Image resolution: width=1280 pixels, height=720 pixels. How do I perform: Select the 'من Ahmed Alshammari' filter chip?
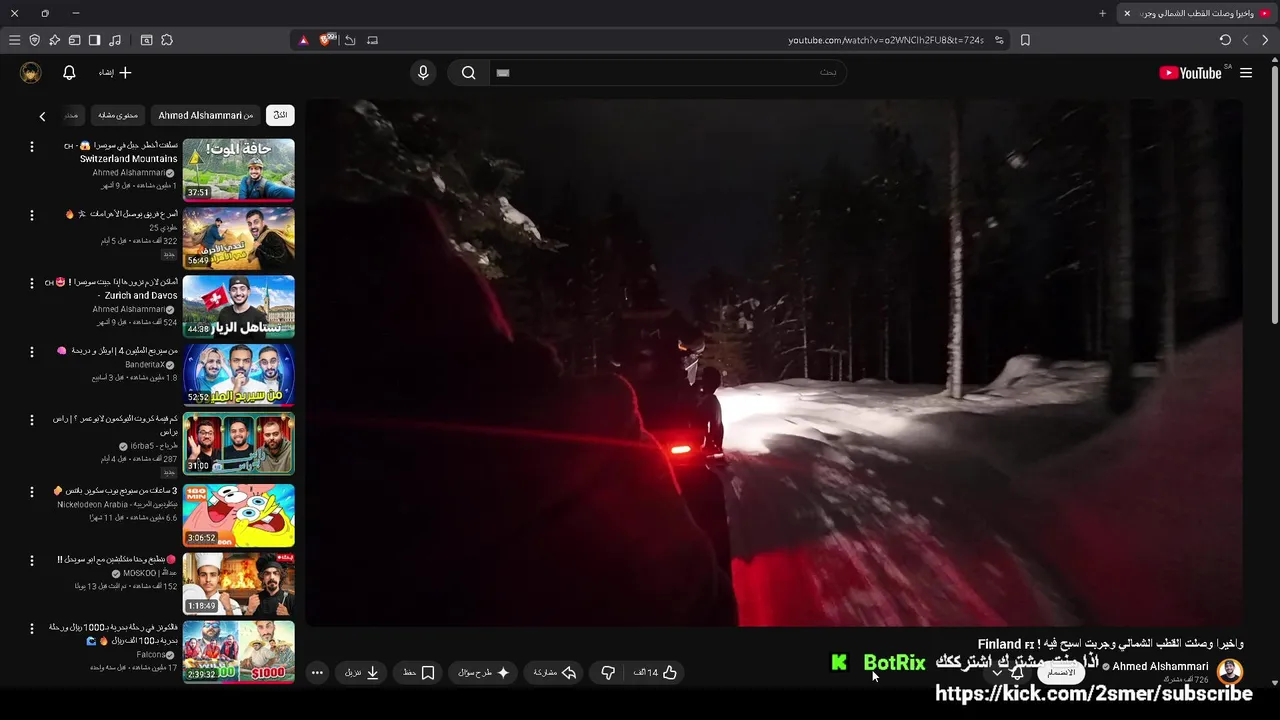click(x=206, y=115)
